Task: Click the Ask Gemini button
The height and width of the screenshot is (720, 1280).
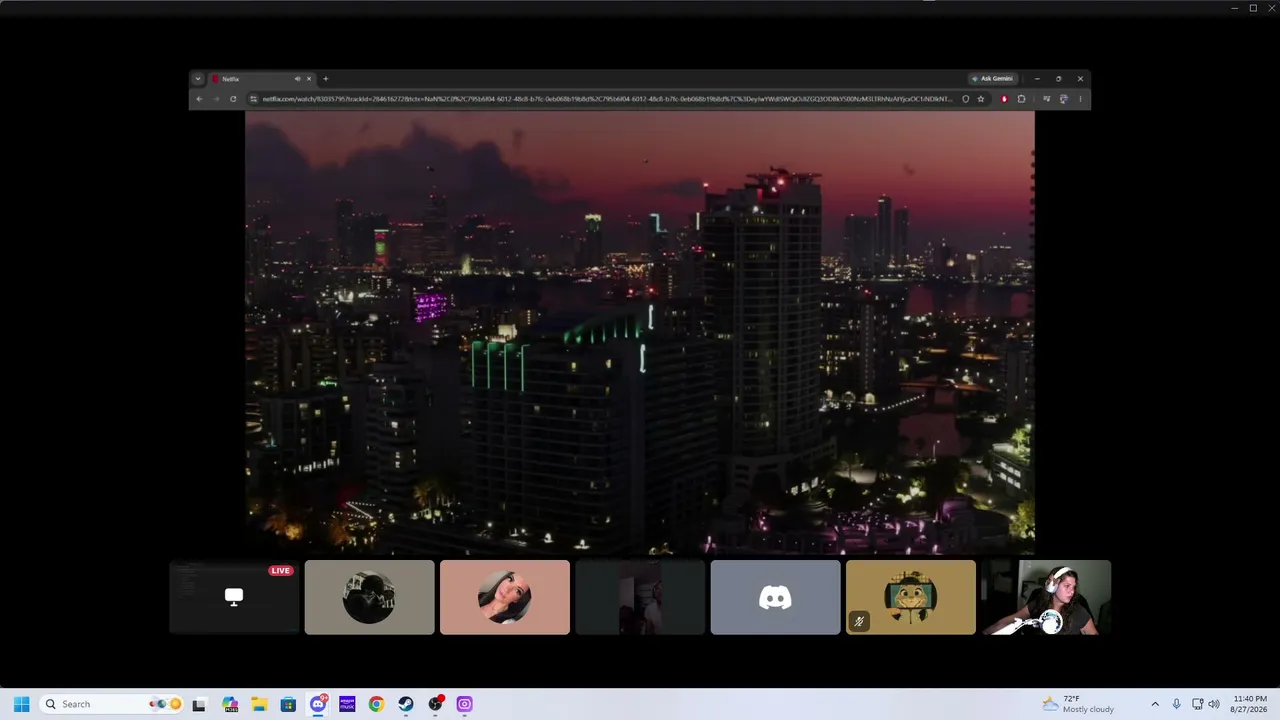Action: click(x=993, y=79)
